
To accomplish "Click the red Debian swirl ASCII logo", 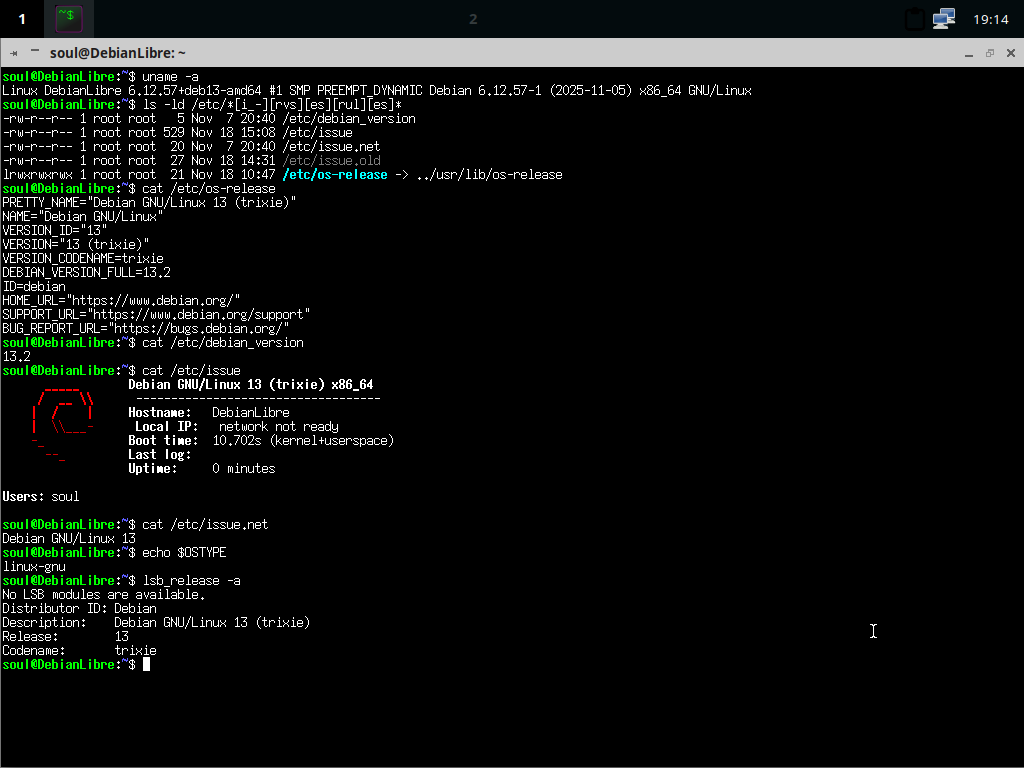I will click(x=62, y=420).
